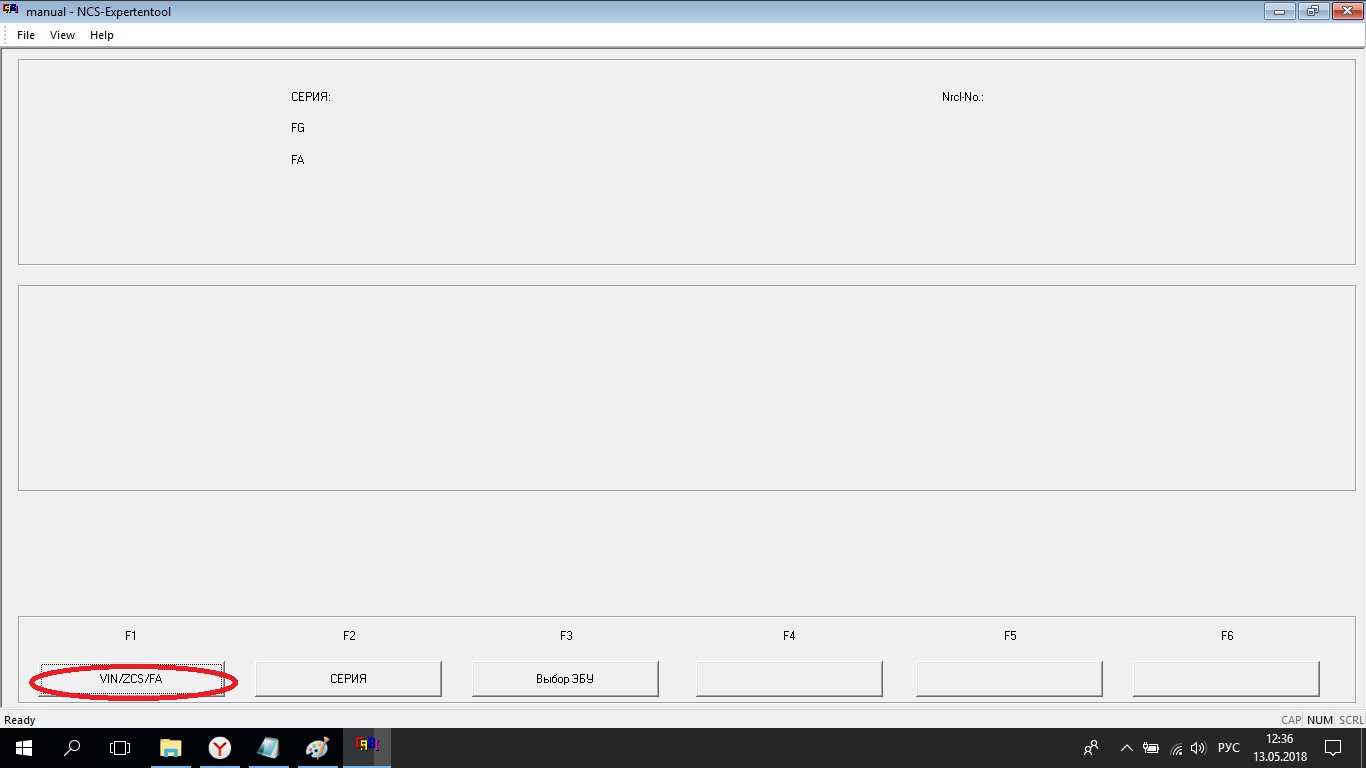This screenshot has width=1366, height=768.
Task: Click the volume speaker icon
Action: 1198,748
